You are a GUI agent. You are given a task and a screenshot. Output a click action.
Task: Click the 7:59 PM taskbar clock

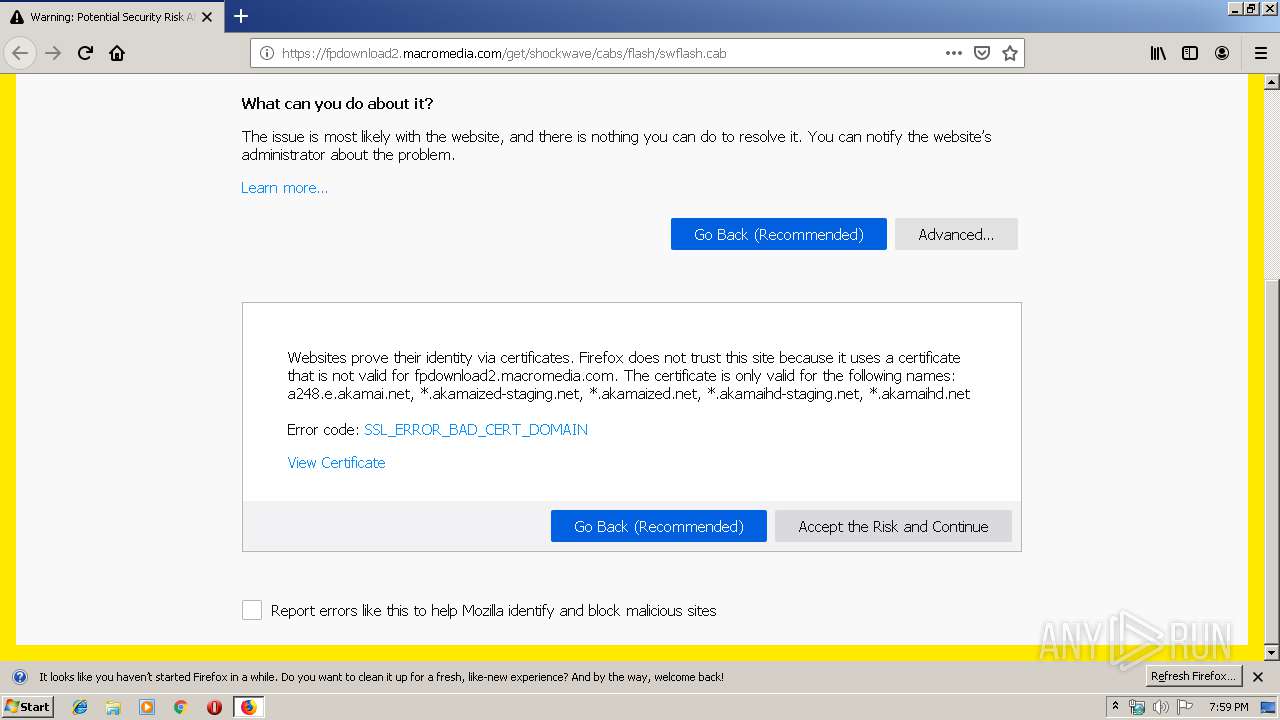(x=1228, y=707)
